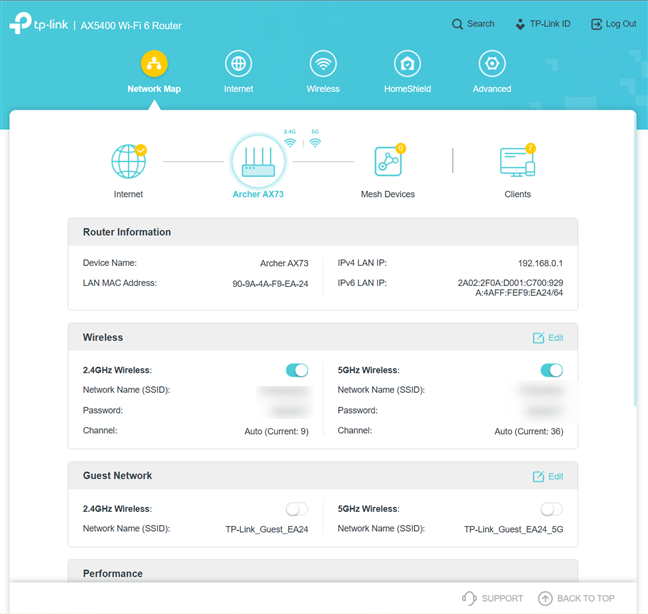Click the Mesh Devices count badge
Image resolution: width=648 pixels, height=614 pixels.
(400, 148)
